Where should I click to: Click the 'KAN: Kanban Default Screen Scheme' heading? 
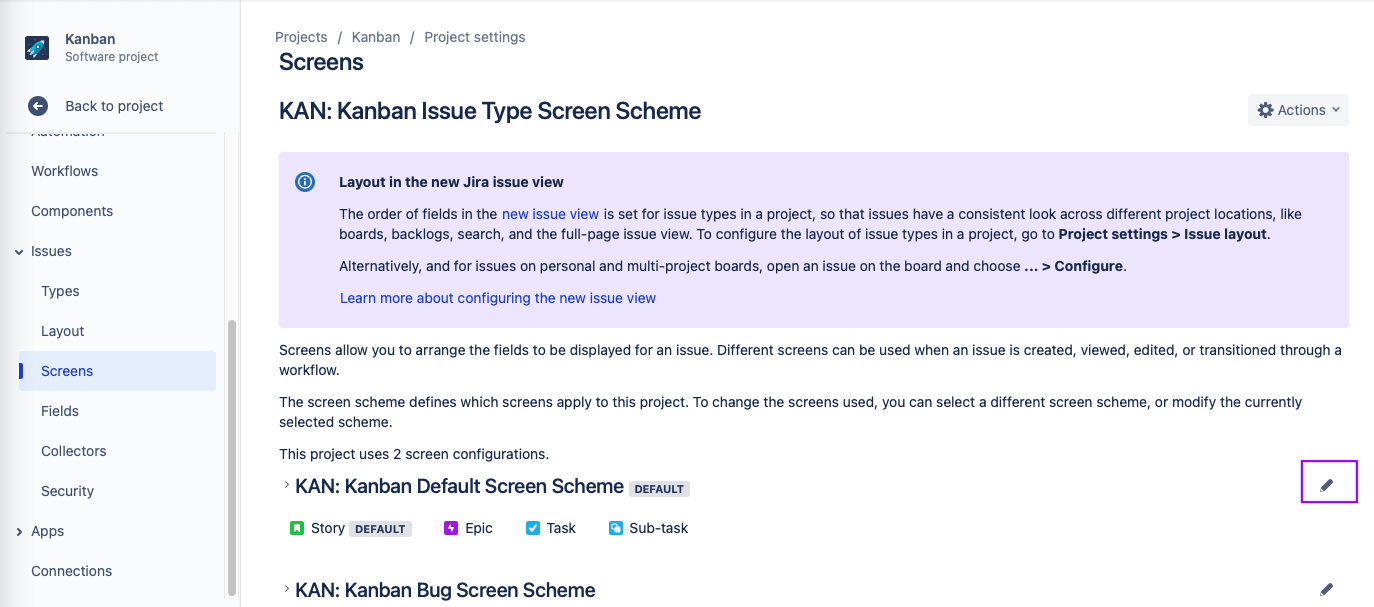point(459,486)
